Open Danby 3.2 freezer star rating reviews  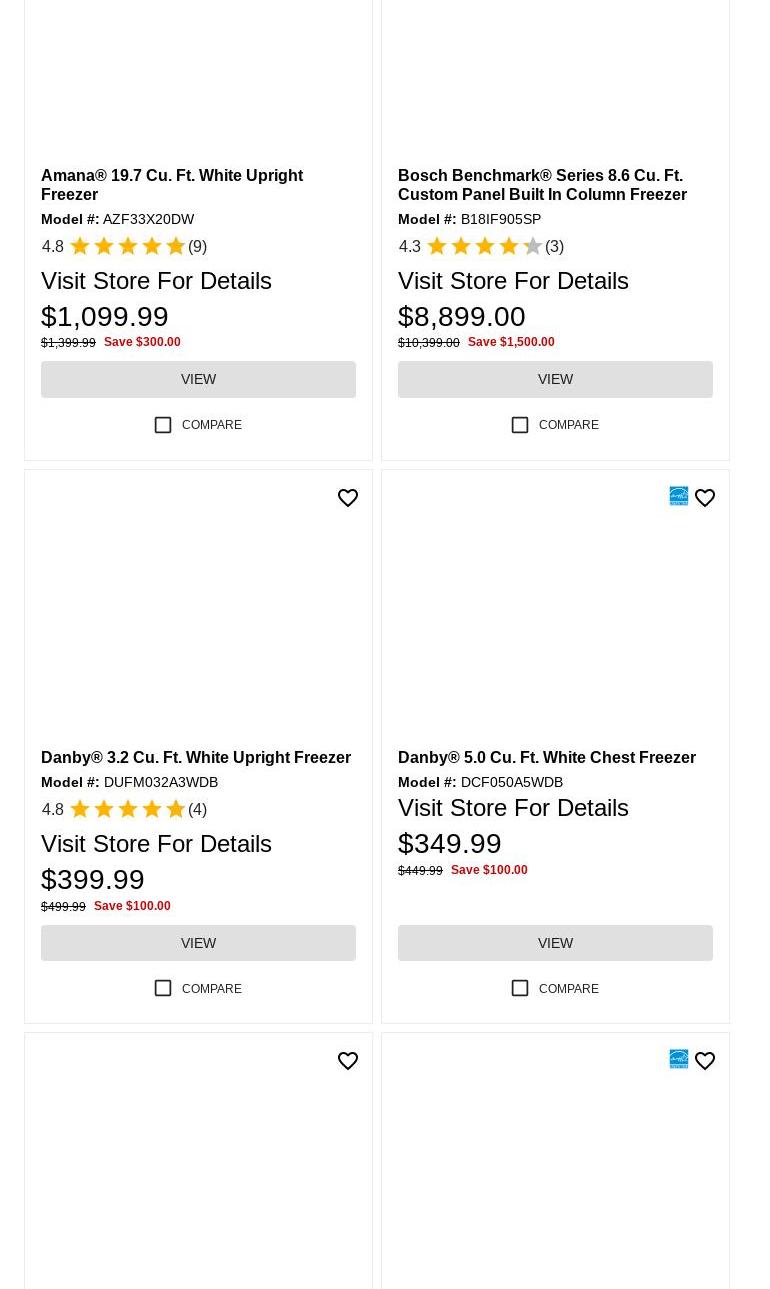pyautogui.click(x=126, y=809)
